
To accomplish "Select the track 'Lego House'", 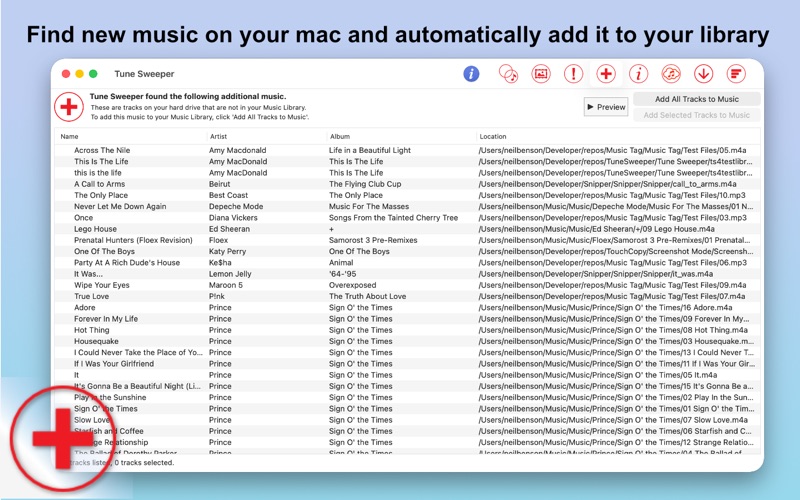I will click(95, 229).
